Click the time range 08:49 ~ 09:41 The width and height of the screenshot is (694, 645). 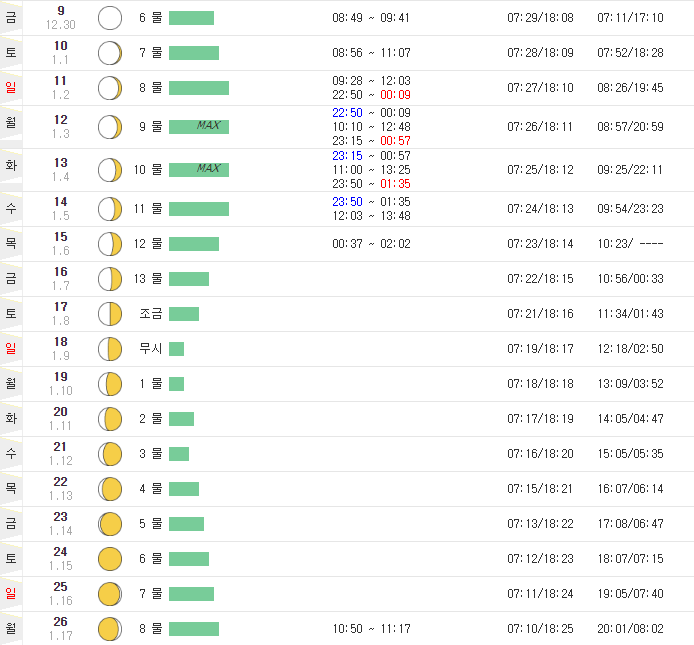click(371, 18)
